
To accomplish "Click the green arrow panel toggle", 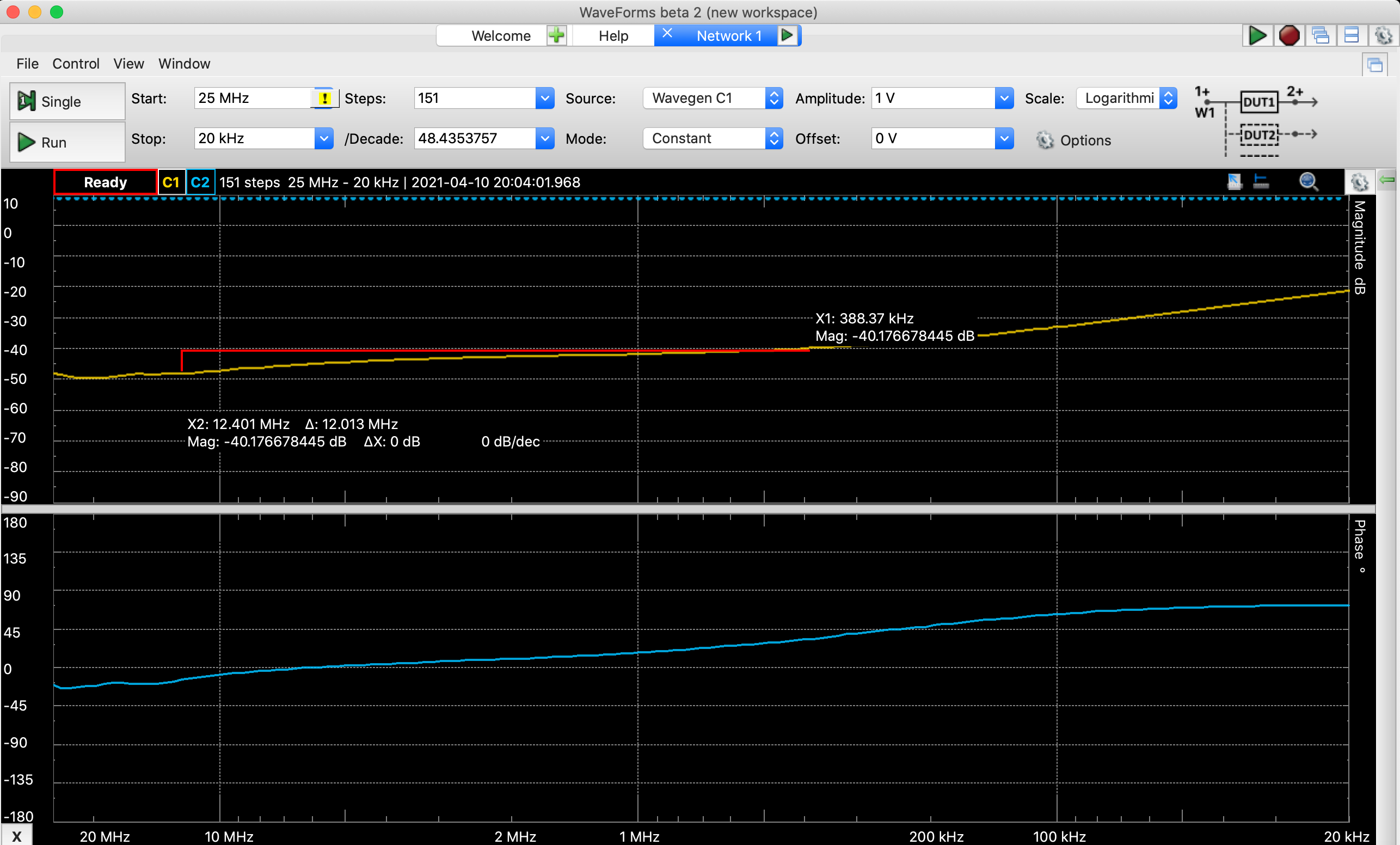I will tap(1387, 180).
